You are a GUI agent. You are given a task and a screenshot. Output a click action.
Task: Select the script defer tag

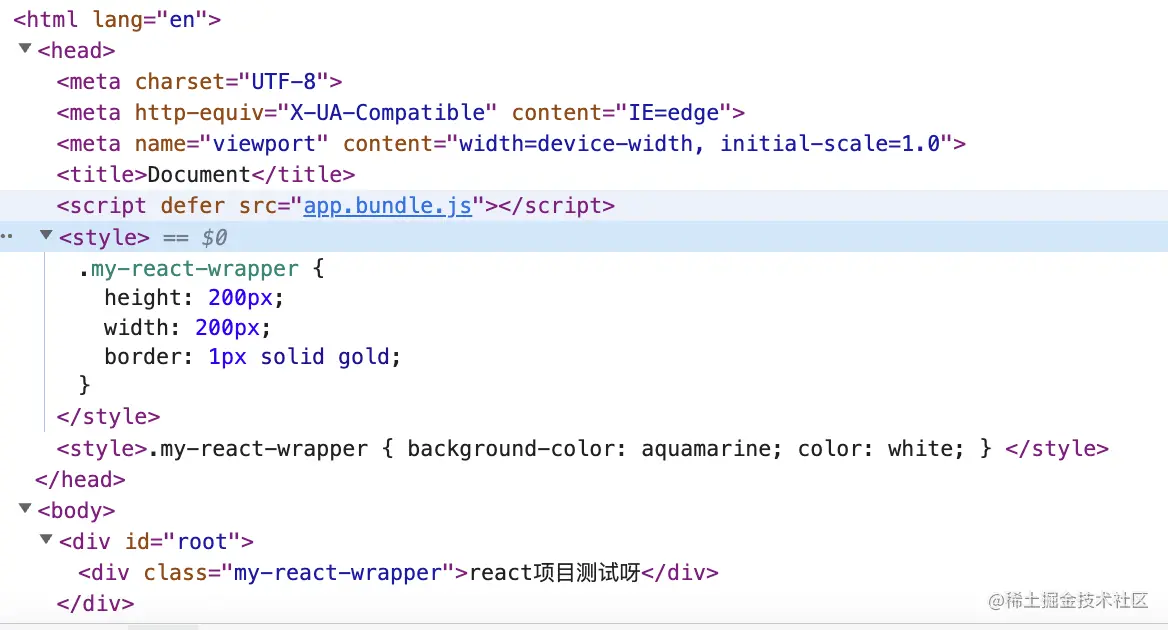pyautogui.click(x=336, y=206)
